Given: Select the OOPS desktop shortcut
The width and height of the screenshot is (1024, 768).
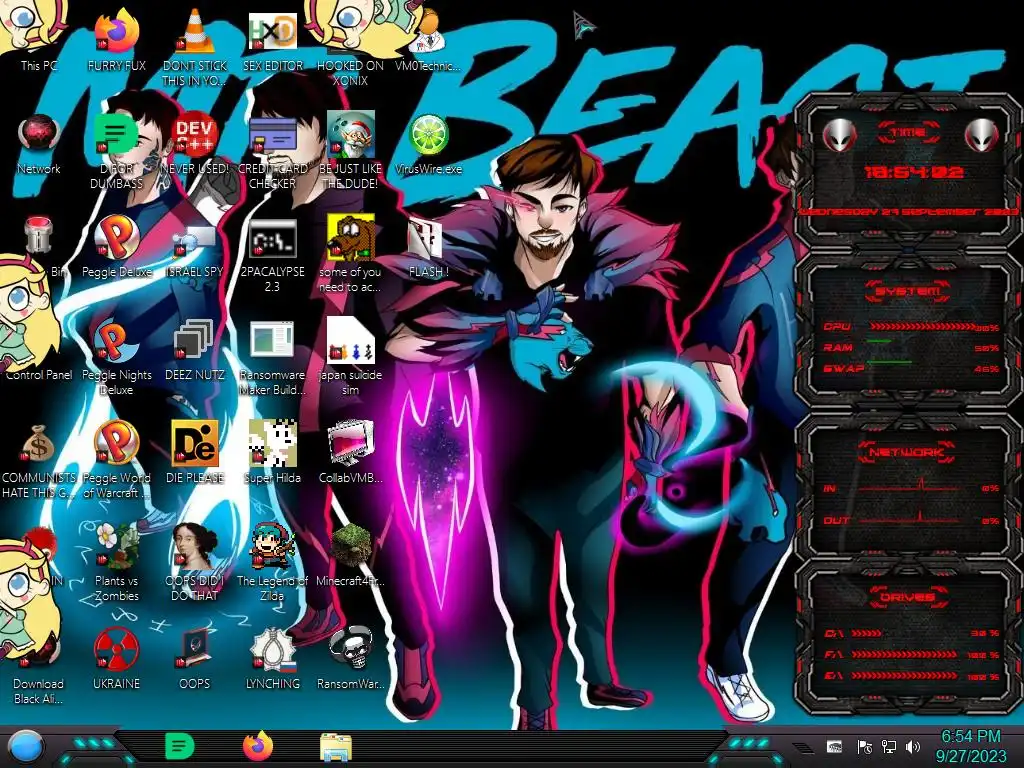Looking at the screenshot, I should 195,658.
